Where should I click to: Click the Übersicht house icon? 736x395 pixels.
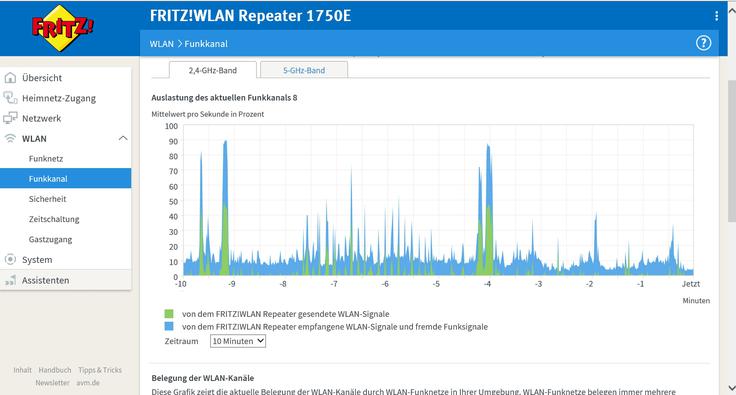click(x=10, y=78)
